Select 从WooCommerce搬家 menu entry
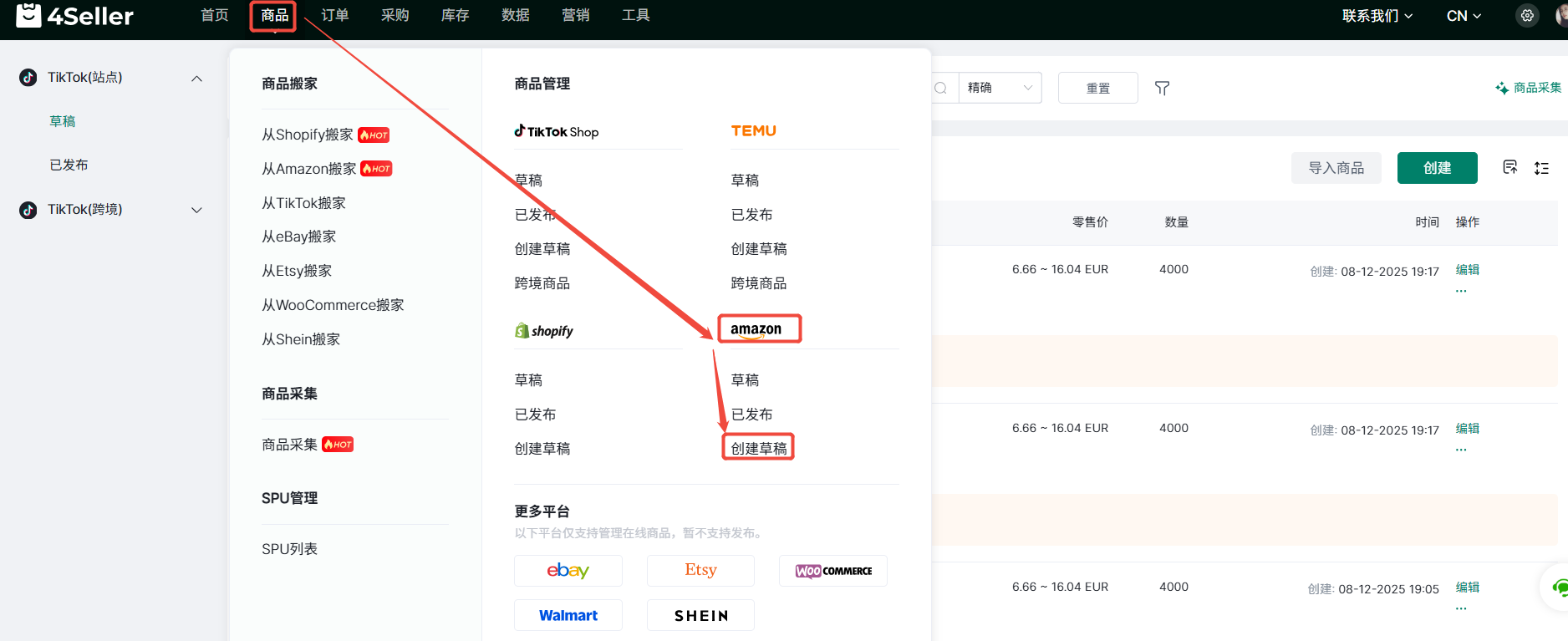This screenshot has width=1568, height=641. pyautogui.click(x=333, y=305)
